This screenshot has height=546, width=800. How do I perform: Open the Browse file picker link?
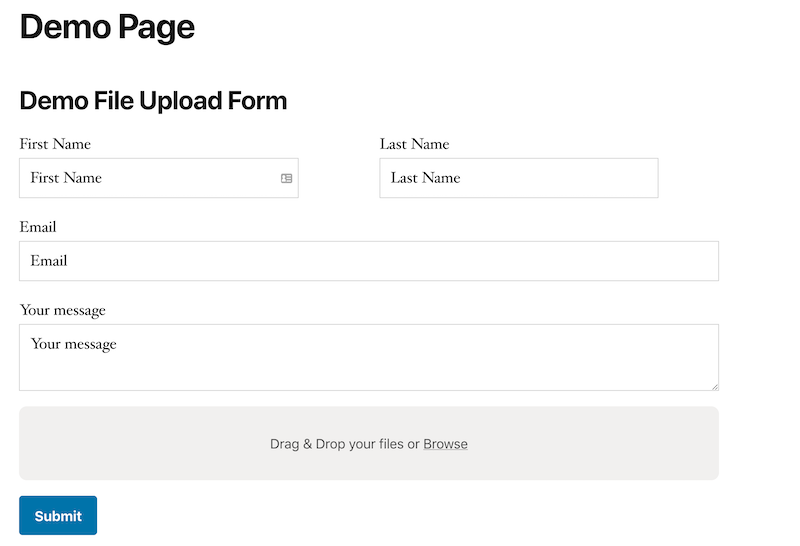[x=445, y=444]
